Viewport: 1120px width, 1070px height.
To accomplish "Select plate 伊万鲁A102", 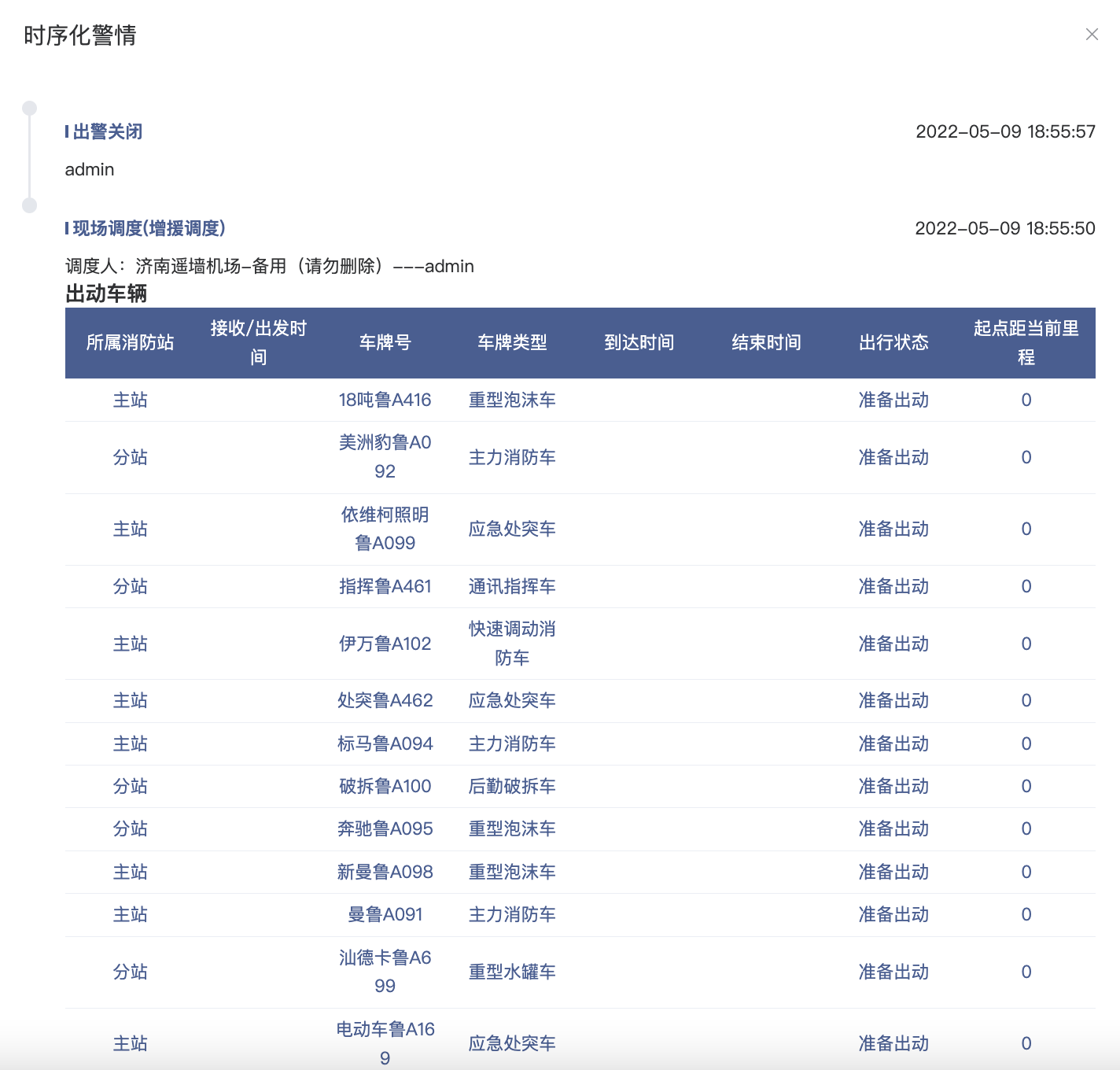I will point(385,644).
